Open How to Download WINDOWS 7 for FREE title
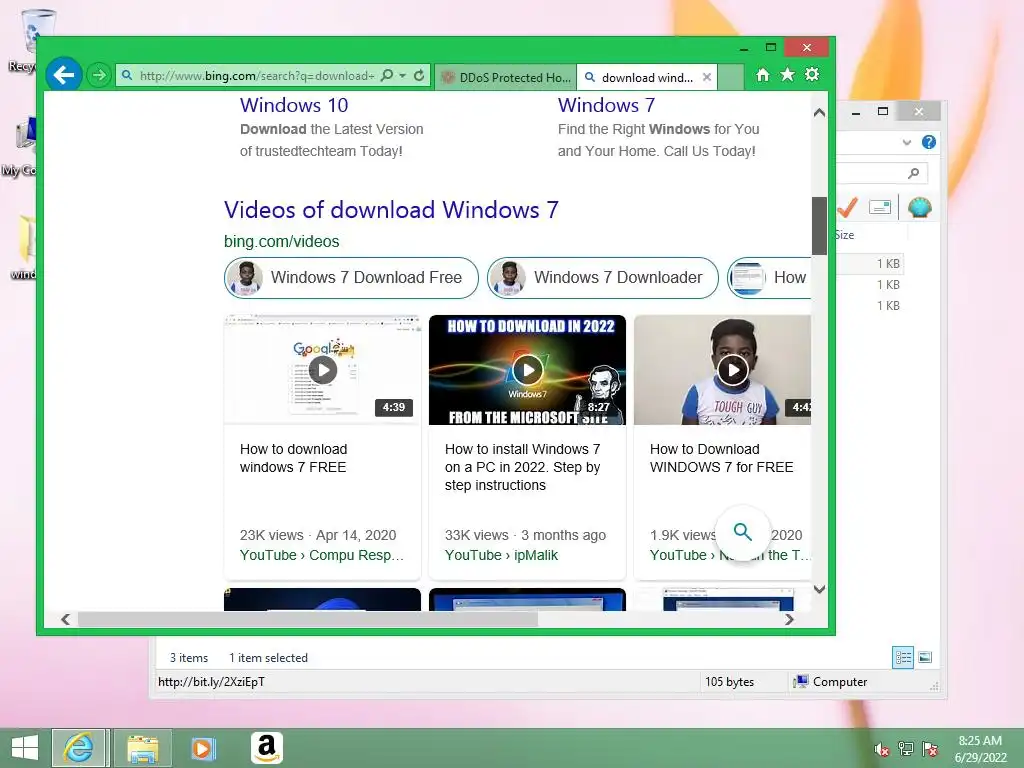Viewport: 1024px width, 768px height. [722, 458]
